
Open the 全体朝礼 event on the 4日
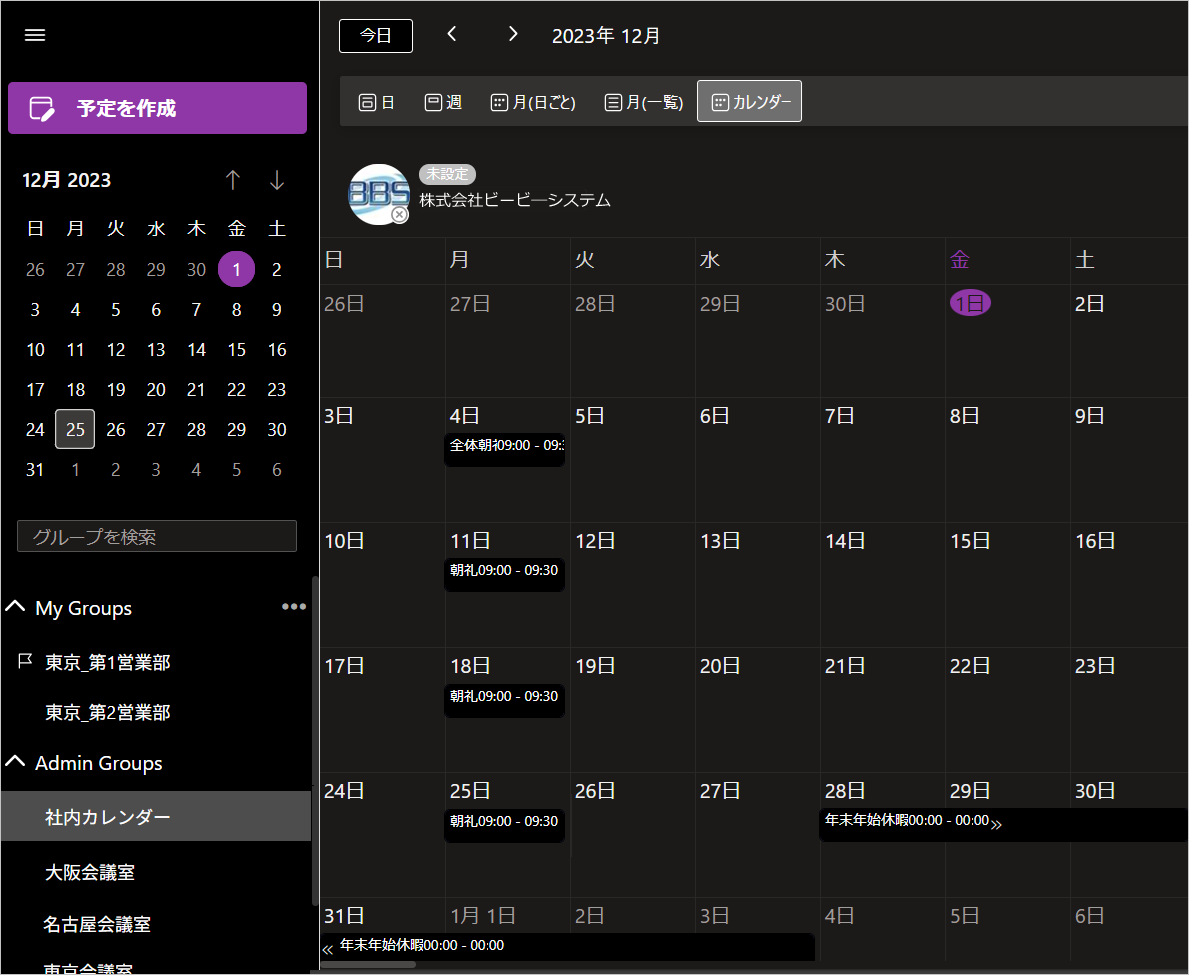[505, 449]
